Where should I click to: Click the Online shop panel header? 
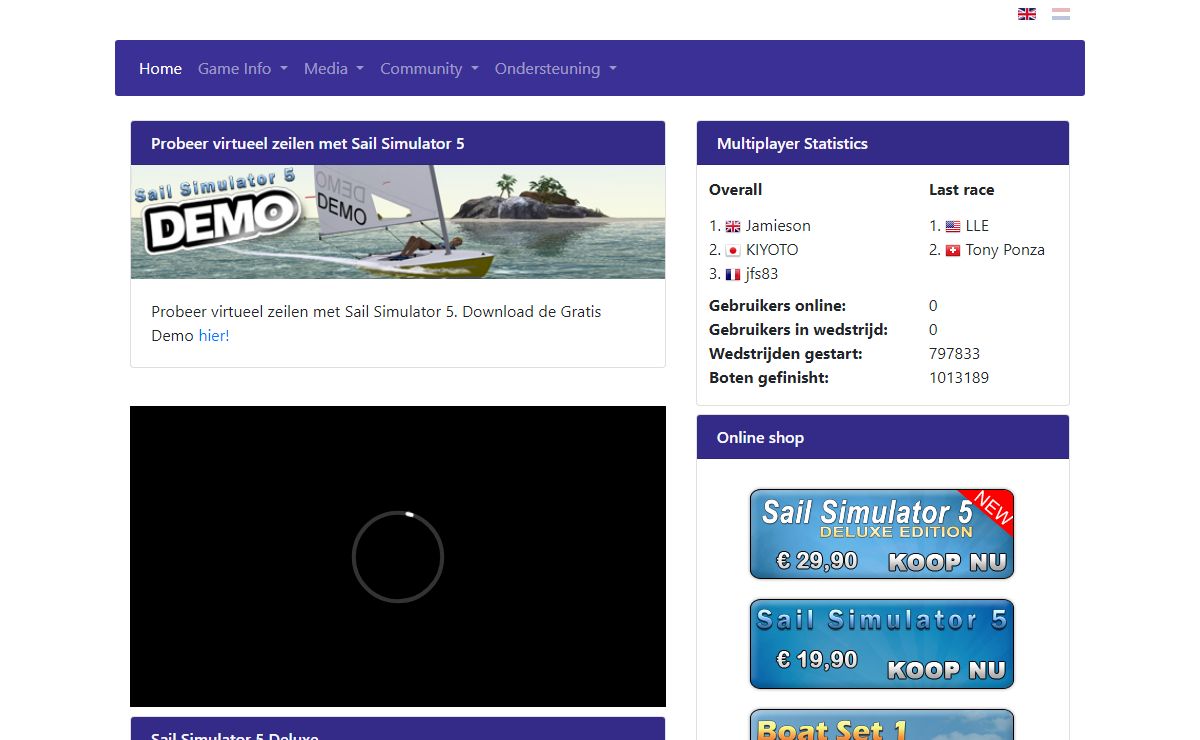883,437
